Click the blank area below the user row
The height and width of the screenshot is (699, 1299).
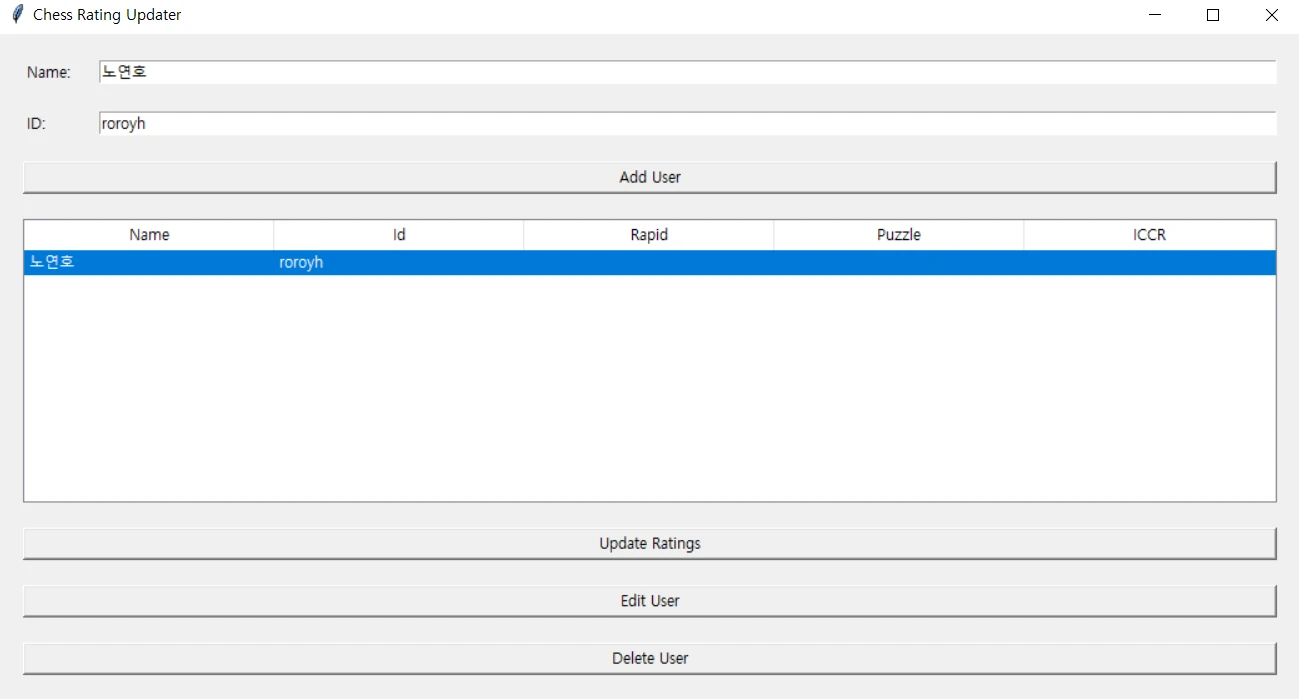[650, 390]
